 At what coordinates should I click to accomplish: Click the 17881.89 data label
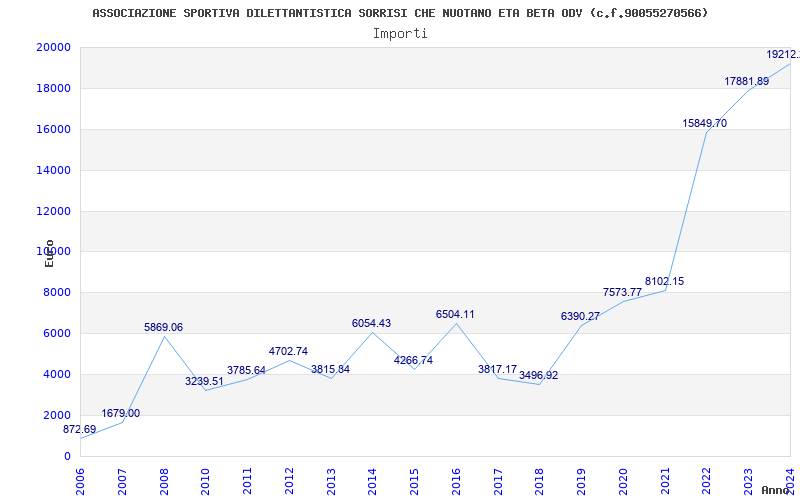747,82
